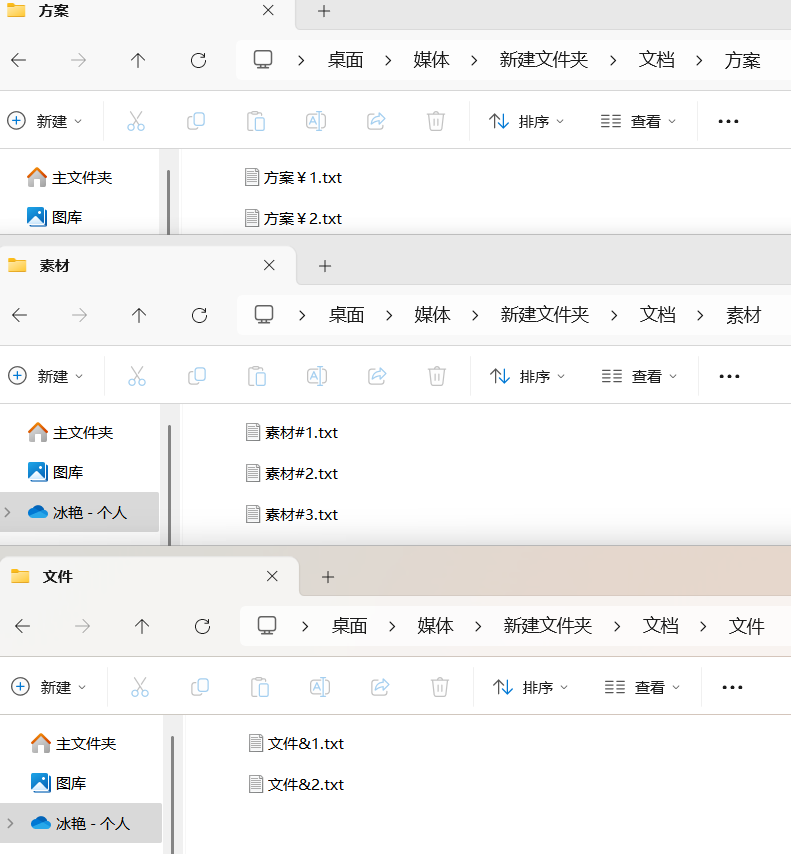Refresh the 方案 window
This screenshot has height=854, width=791.
(198, 60)
